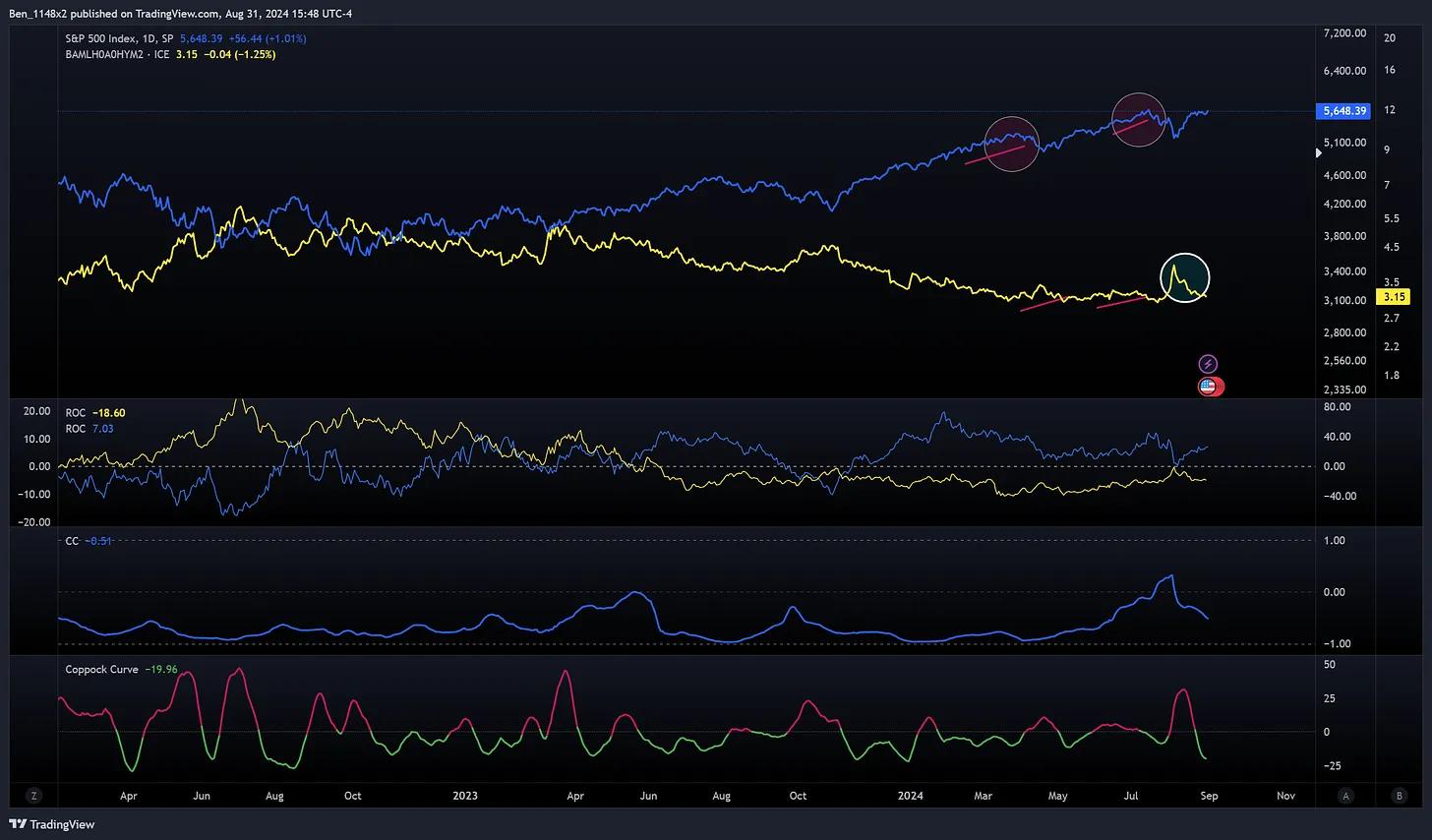1432x840 pixels.
Task: Click the B circle button at bottom right
Action: 1399,796
